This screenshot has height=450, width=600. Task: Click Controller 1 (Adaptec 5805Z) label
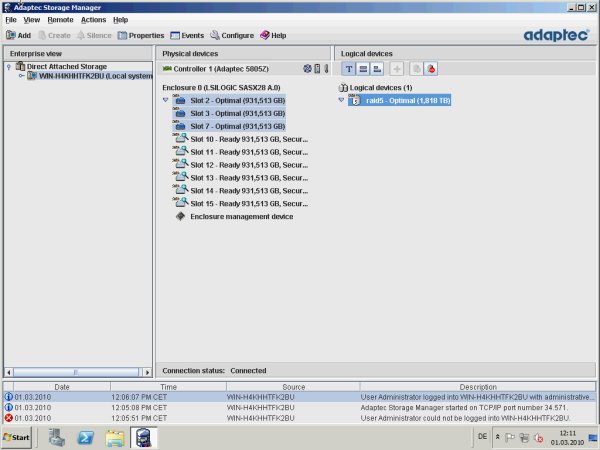click(x=221, y=69)
